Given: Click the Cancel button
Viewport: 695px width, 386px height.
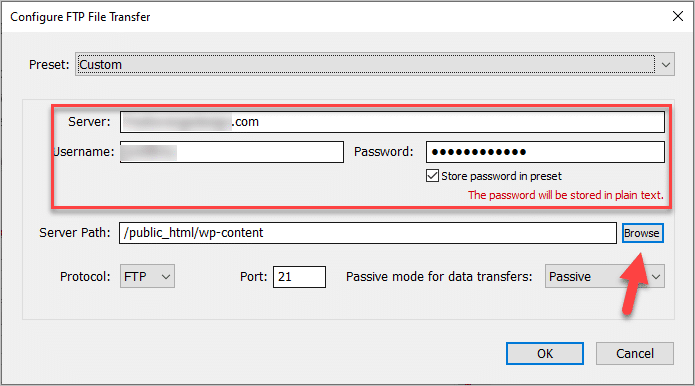Looking at the screenshot, I should point(635,353).
